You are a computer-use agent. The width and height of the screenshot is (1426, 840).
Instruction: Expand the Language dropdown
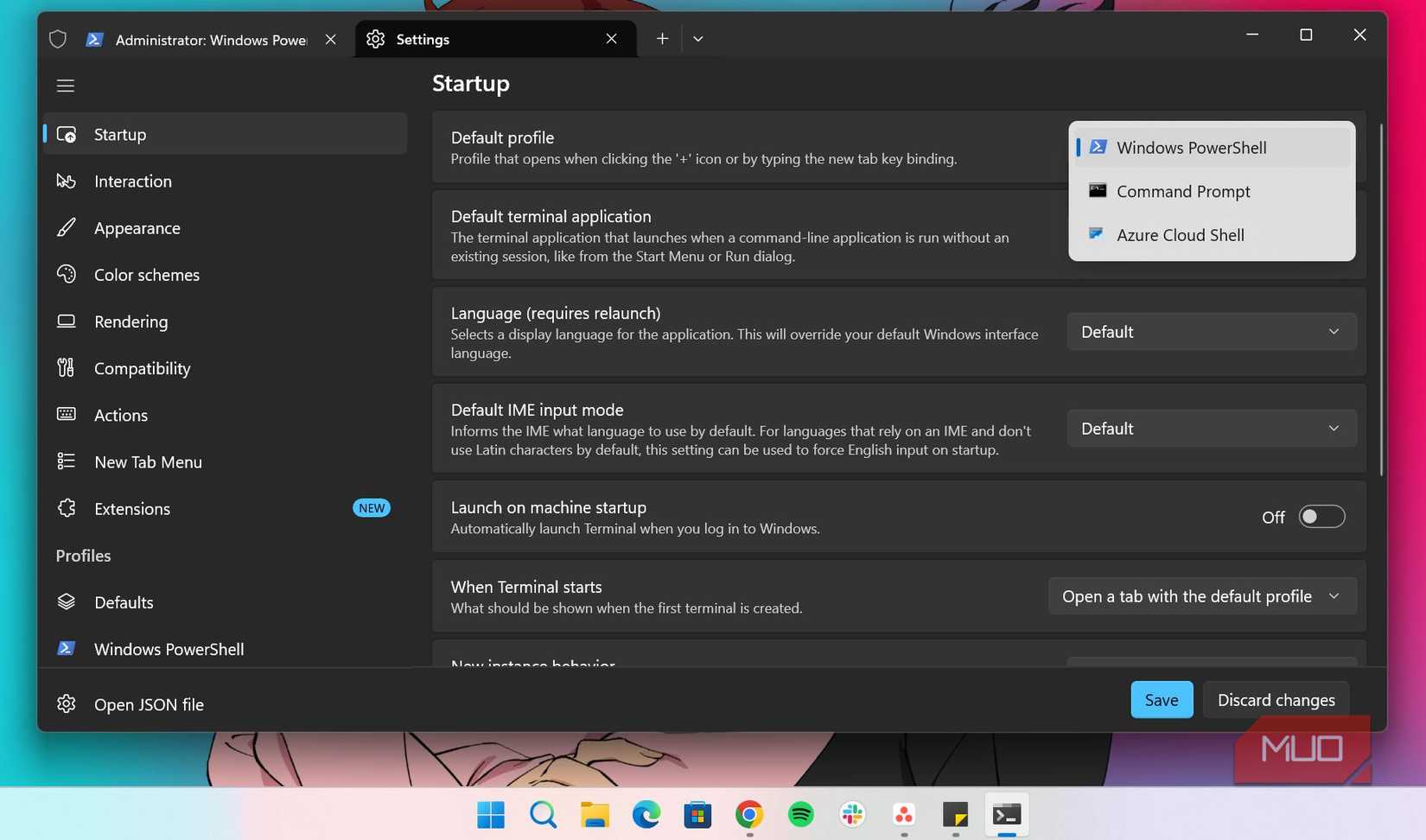(1212, 332)
